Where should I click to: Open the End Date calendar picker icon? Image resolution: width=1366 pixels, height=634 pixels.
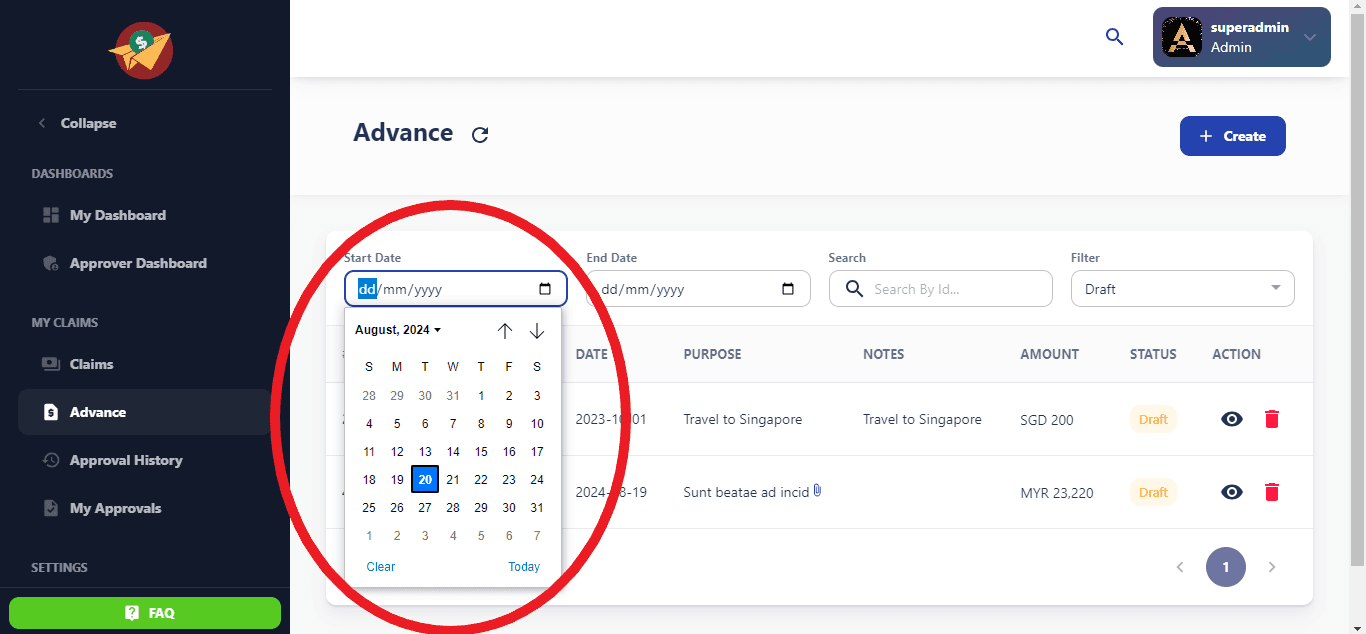pos(788,289)
